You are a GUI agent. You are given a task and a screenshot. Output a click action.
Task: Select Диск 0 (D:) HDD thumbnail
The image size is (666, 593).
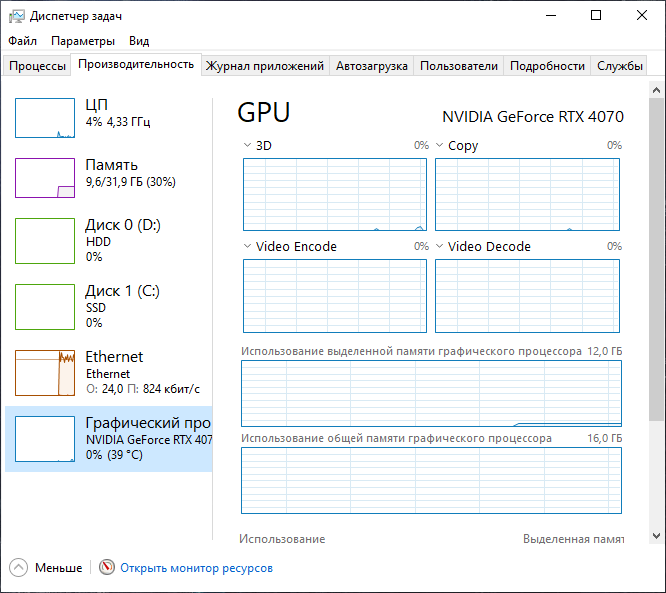coord(45,241)
